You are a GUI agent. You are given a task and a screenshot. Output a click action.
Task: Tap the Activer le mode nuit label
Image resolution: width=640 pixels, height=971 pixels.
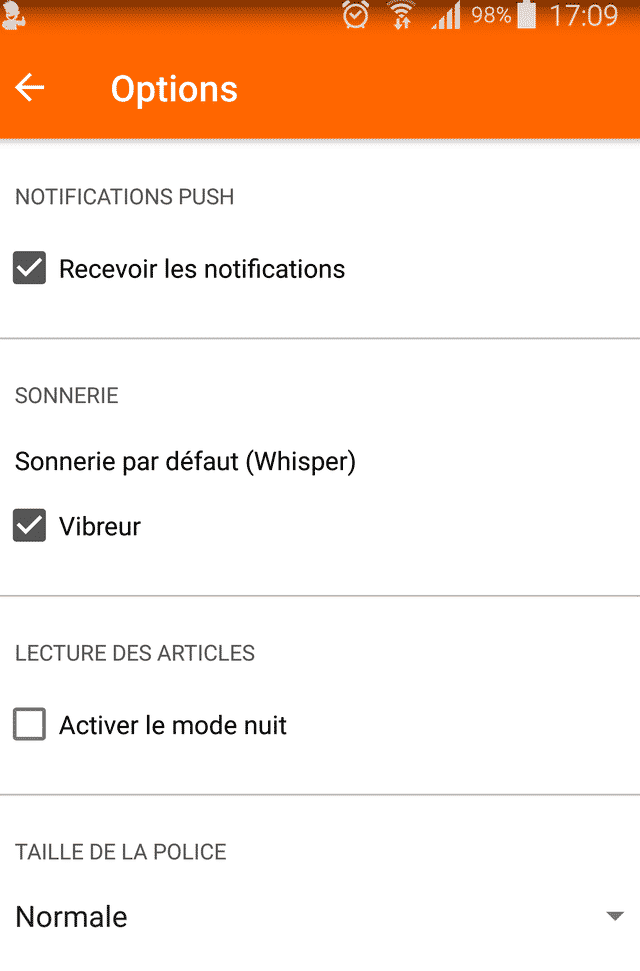point(173,725)
